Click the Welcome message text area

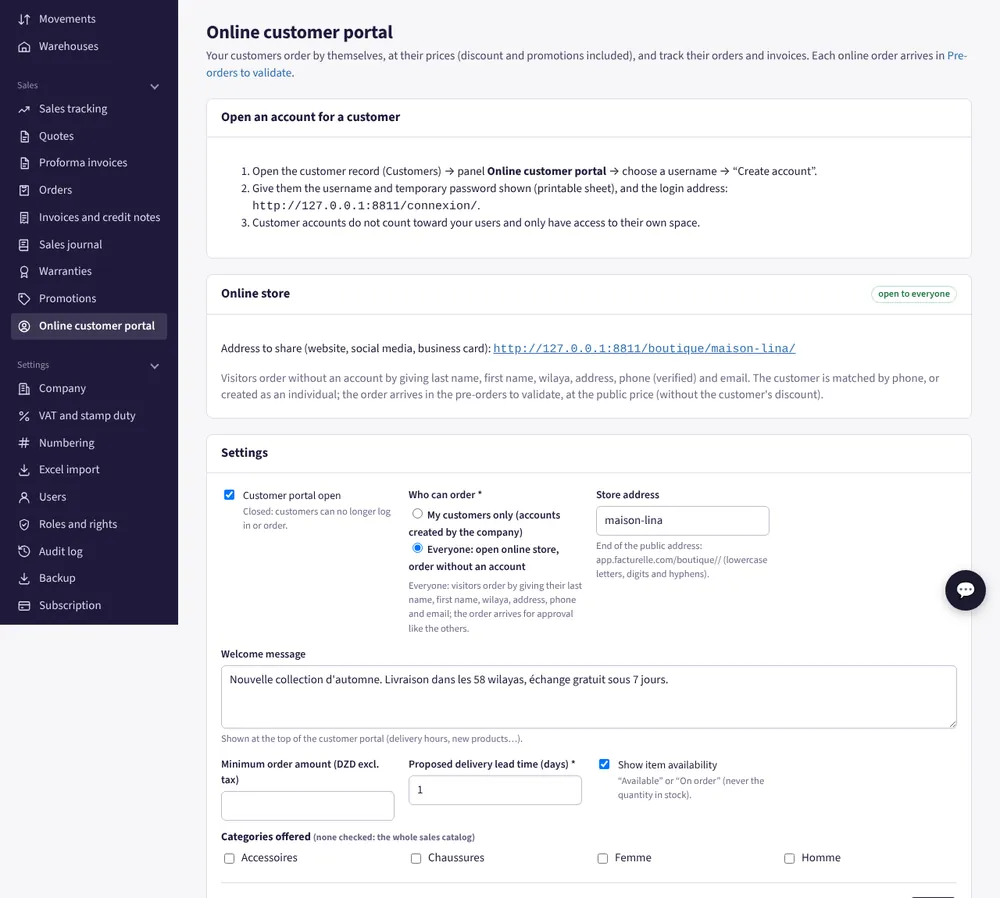[x=589, y=696]
